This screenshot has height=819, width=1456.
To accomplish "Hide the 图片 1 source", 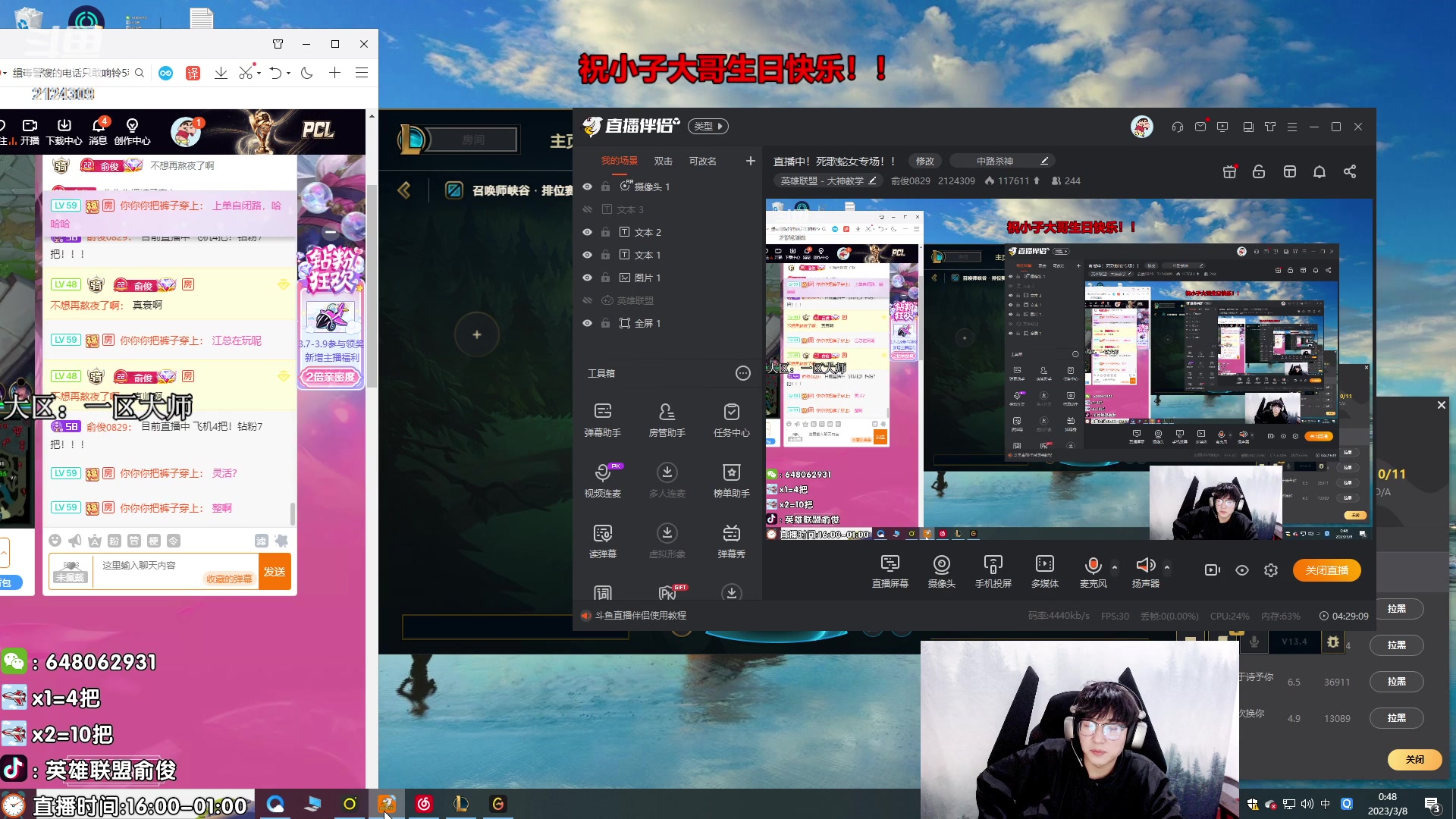I will pos(587,278).
